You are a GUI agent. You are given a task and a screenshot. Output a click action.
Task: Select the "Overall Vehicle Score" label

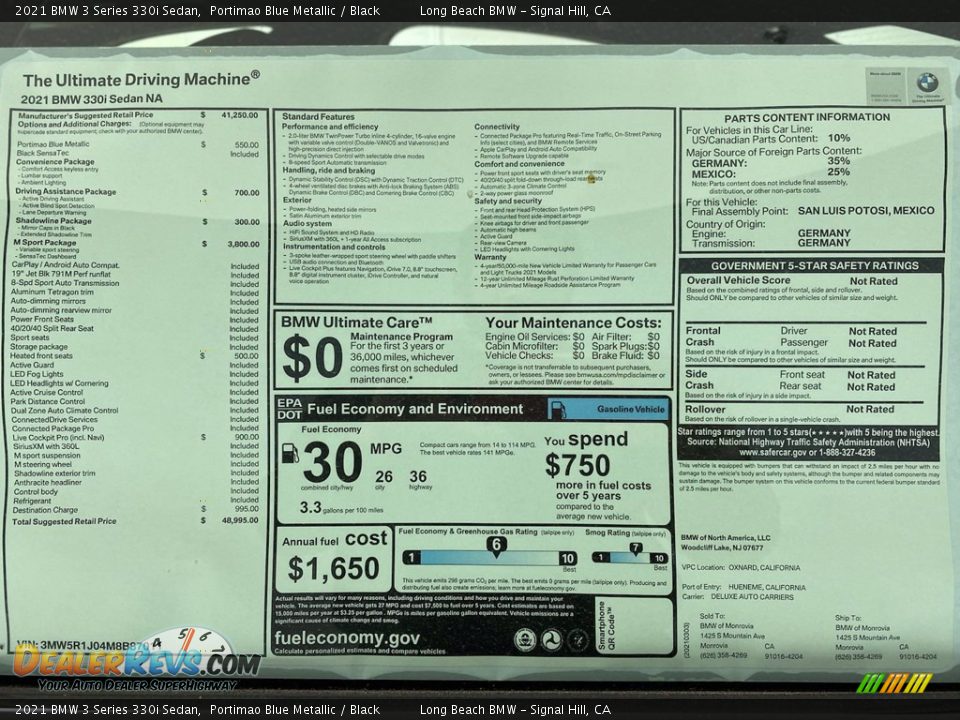[738, 280]
